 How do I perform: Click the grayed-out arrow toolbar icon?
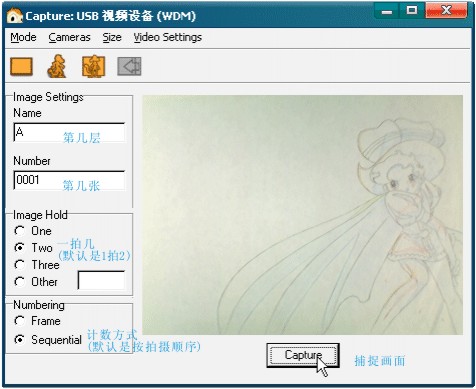pyautogui.click(x=129, y=66)
